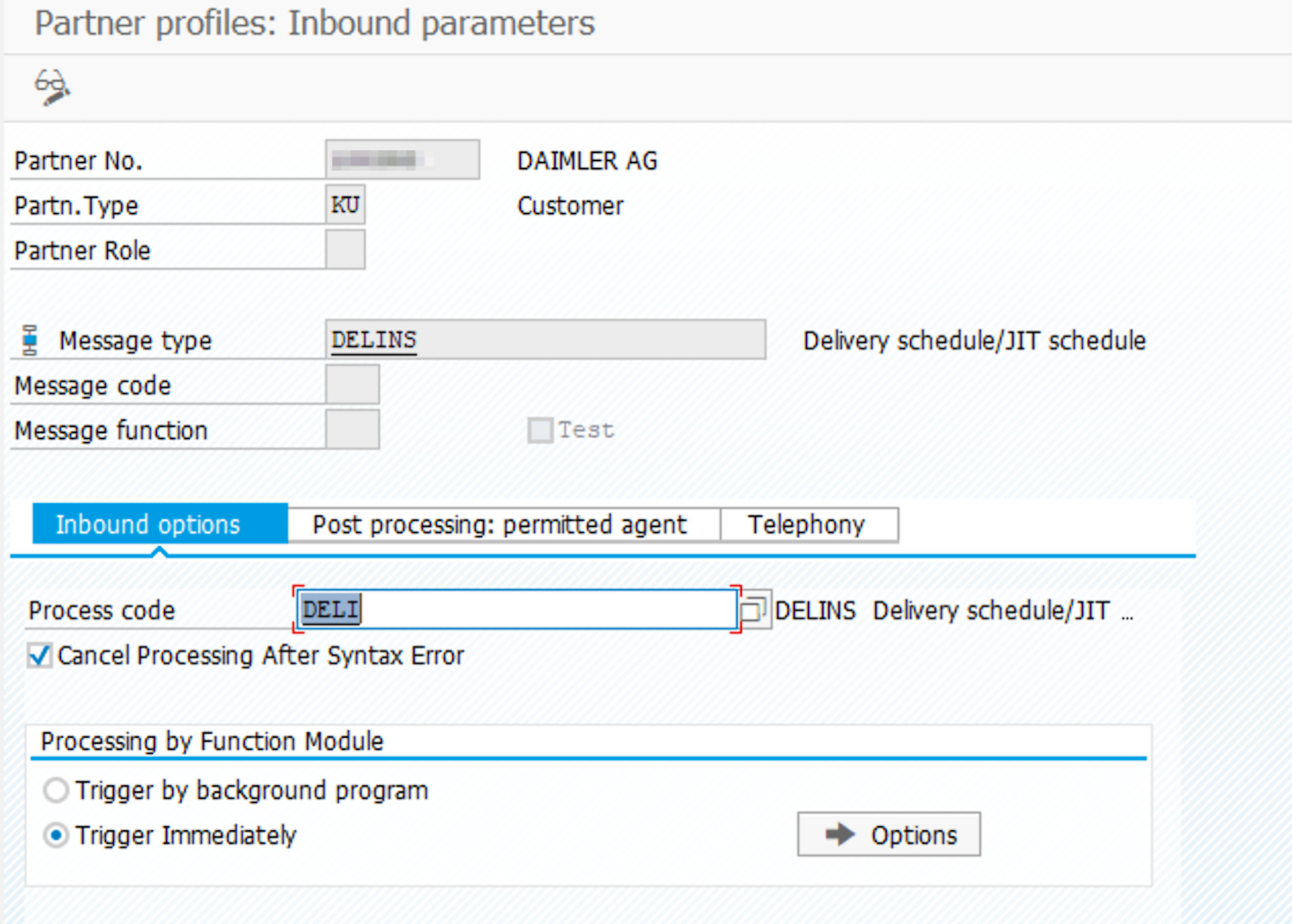Click the arrow icon on Options button
Image resolution: width=1292 pixels, height=924 pixels.
click(x=840, y=834)
